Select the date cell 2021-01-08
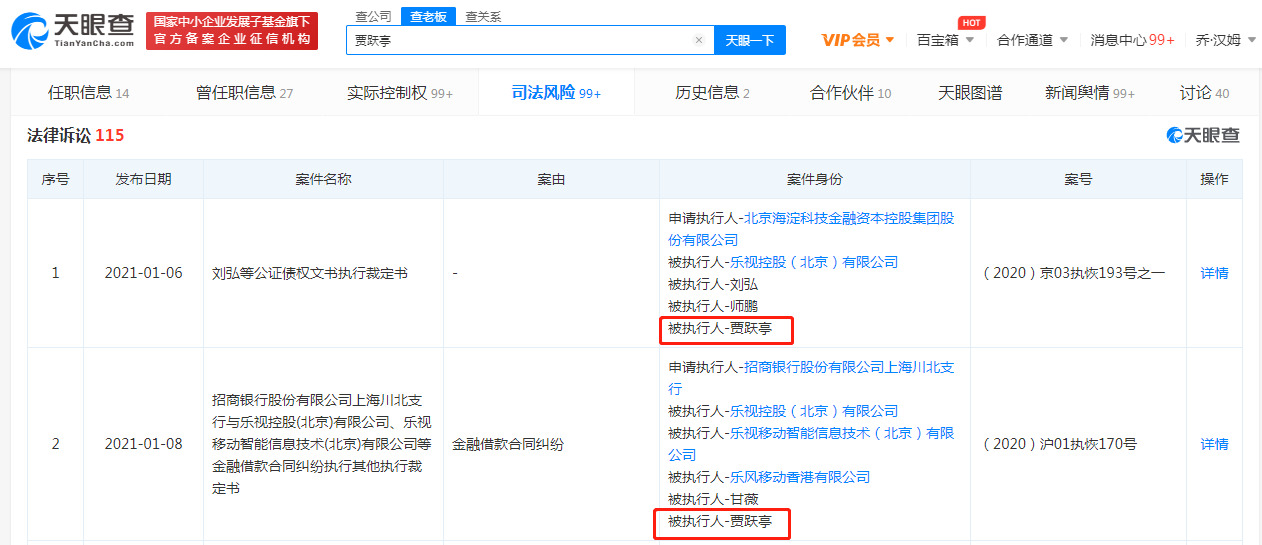This screenshot has width=1262, height=545. coord(143,444)
